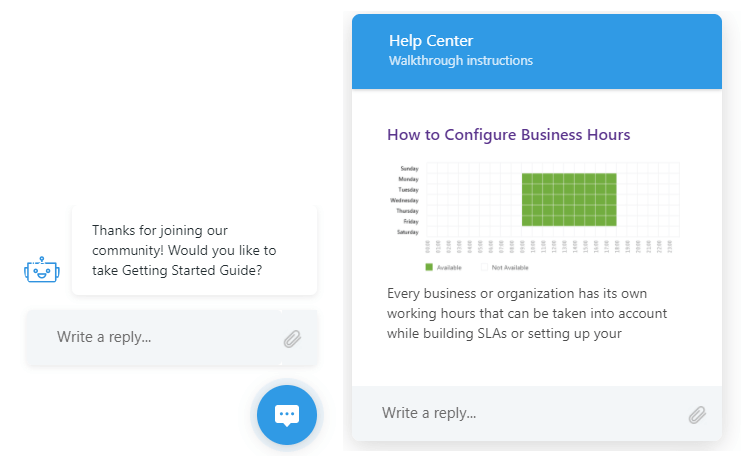Screen dimensions: 750x456
Task: Click the white Not Available legend square
Action: (x=485, y=267)
